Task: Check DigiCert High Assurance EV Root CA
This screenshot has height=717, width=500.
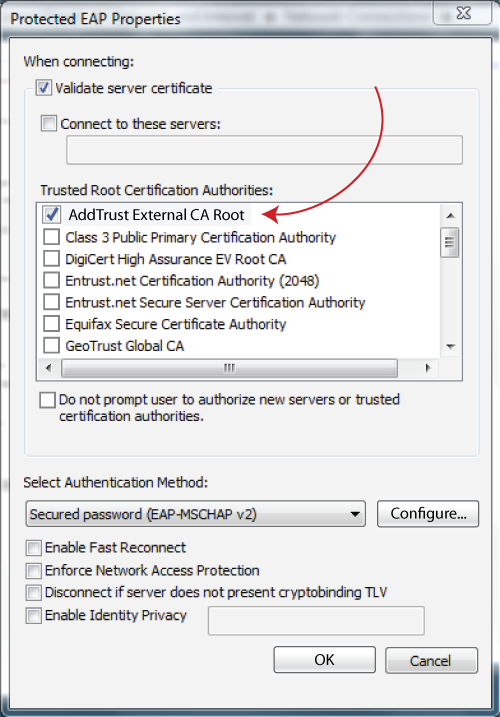Action: coord(51,258)
